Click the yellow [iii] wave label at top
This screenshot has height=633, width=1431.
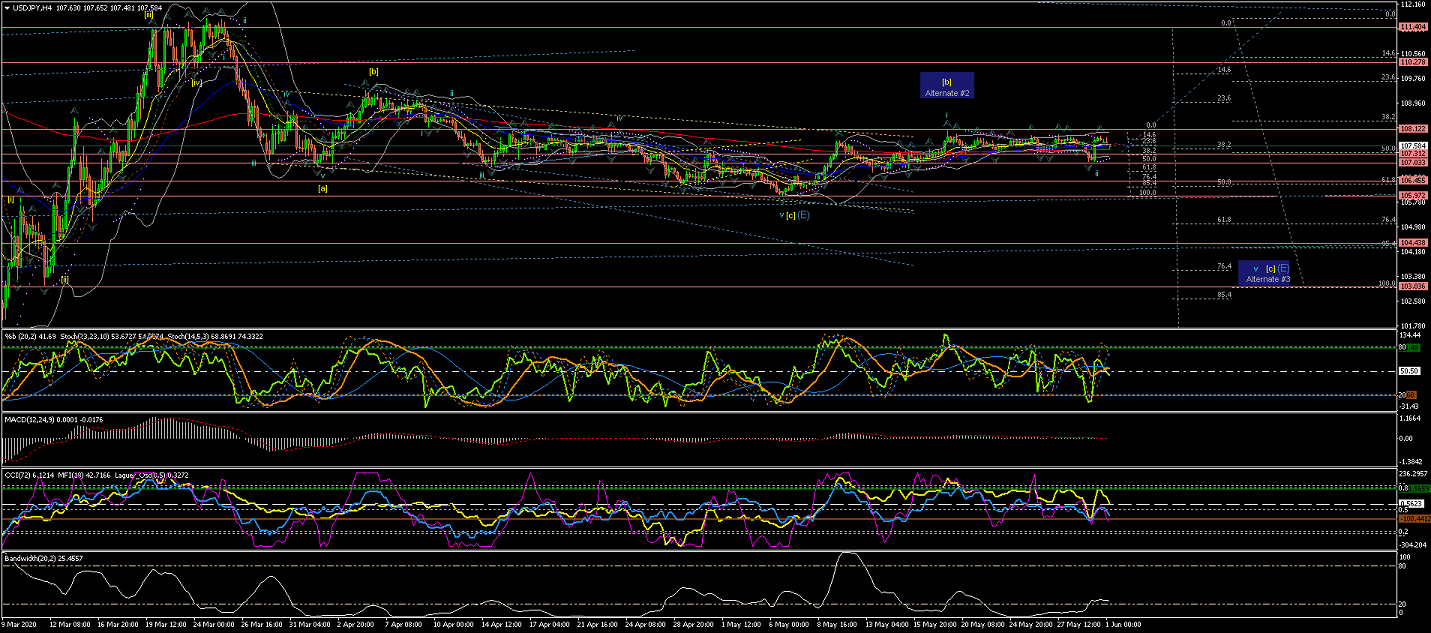pyautogui.click(x=148, y=16)
